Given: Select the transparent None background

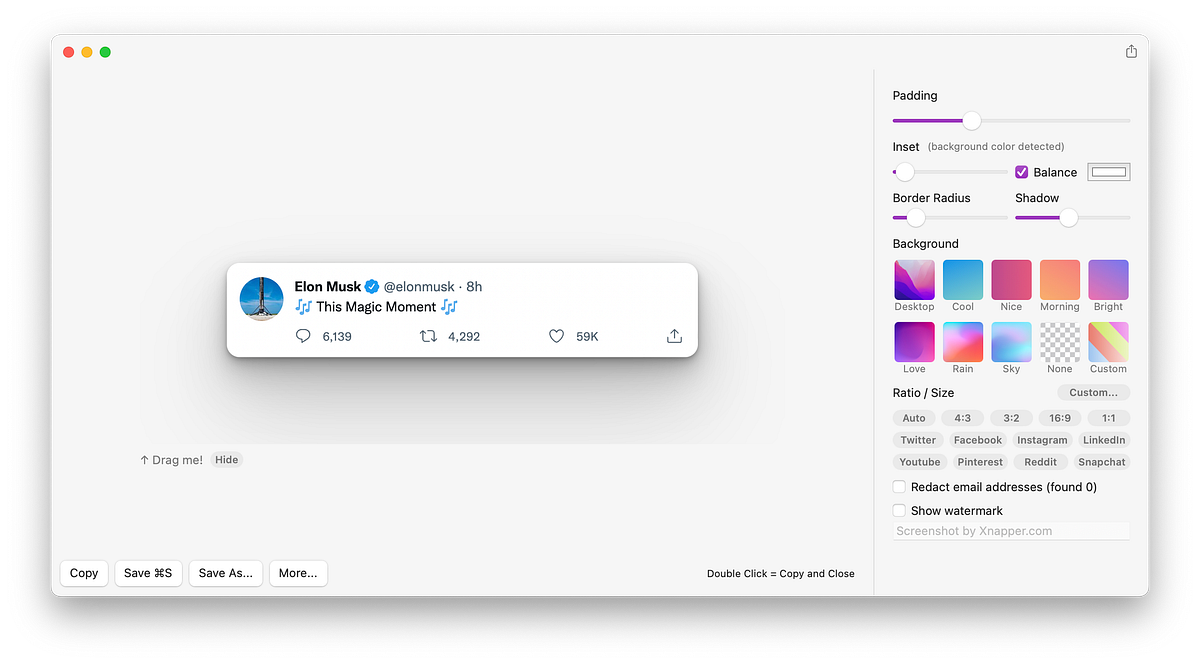Looking at the screenshot, I should tap(1059, 342).
